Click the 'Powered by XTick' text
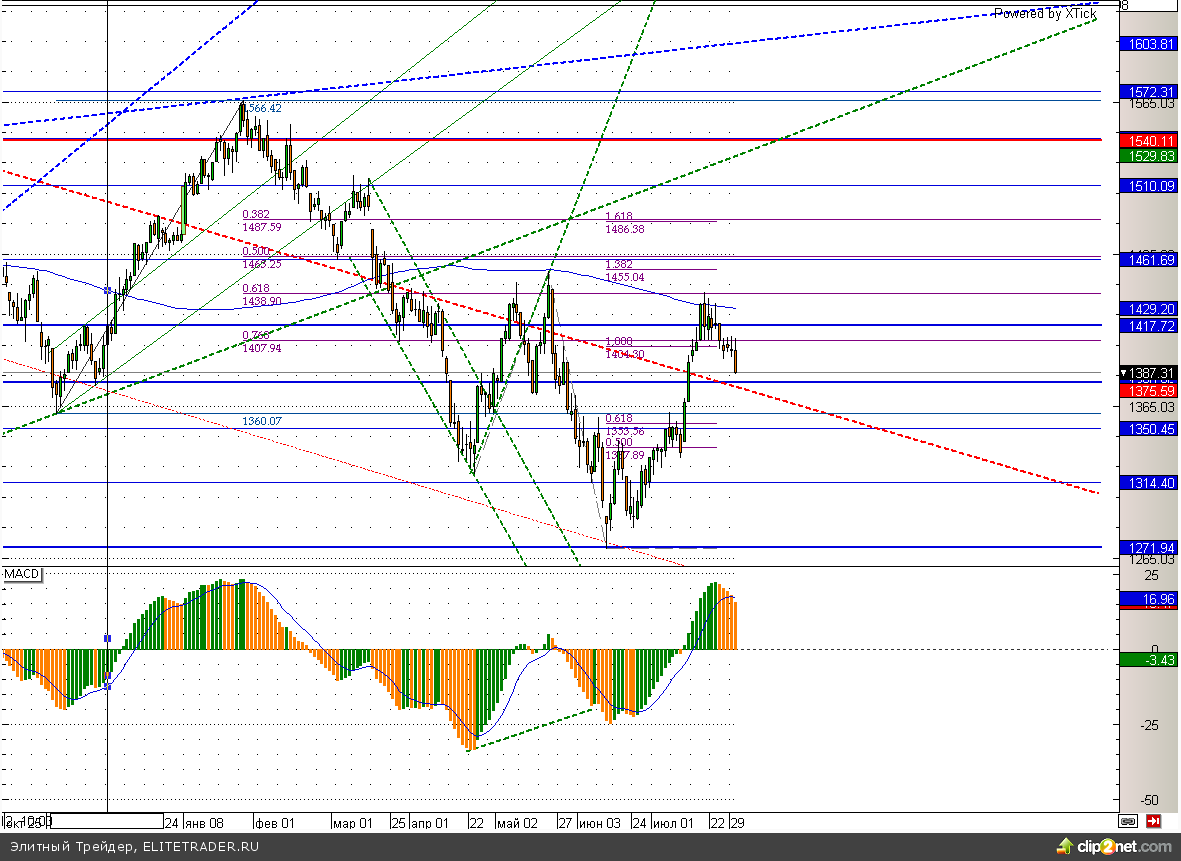The image size is (1181, 861). (1044, 13)
